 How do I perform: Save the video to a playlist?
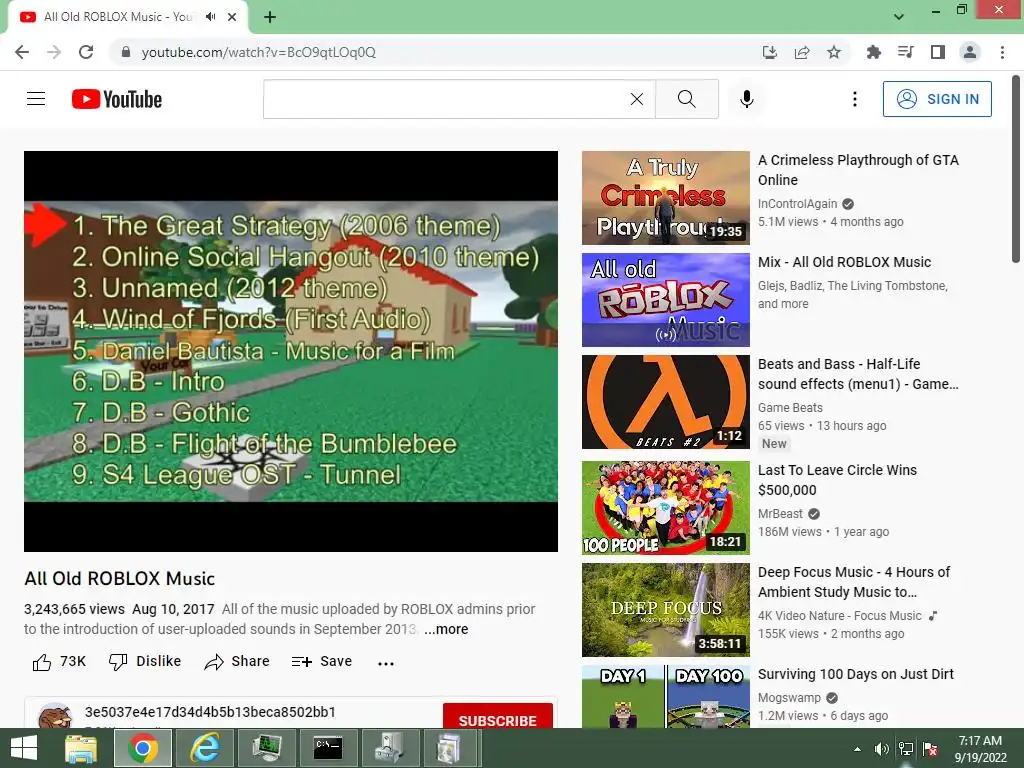tap(321, 662)
